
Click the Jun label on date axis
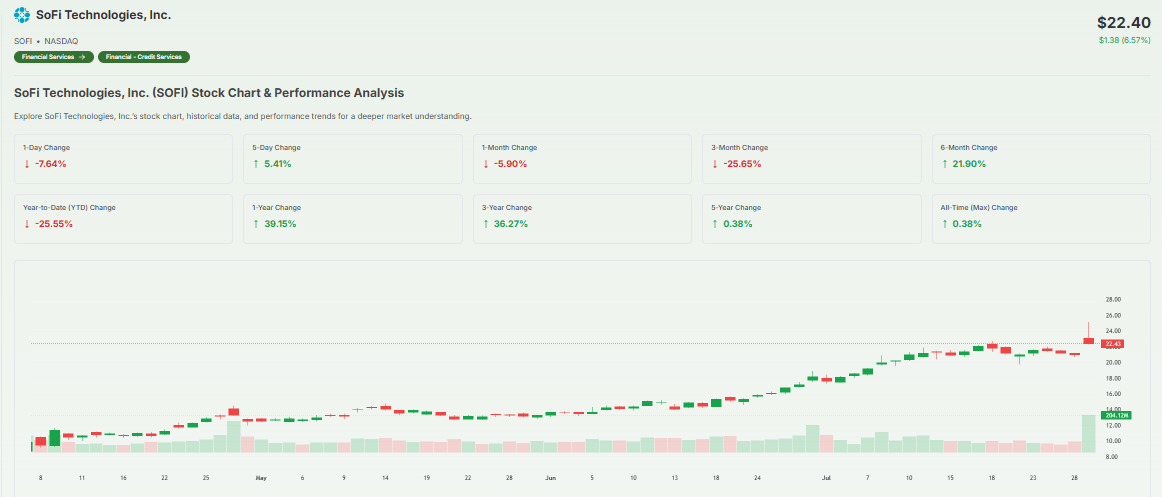pyautogui.click(x=551, y=478)
